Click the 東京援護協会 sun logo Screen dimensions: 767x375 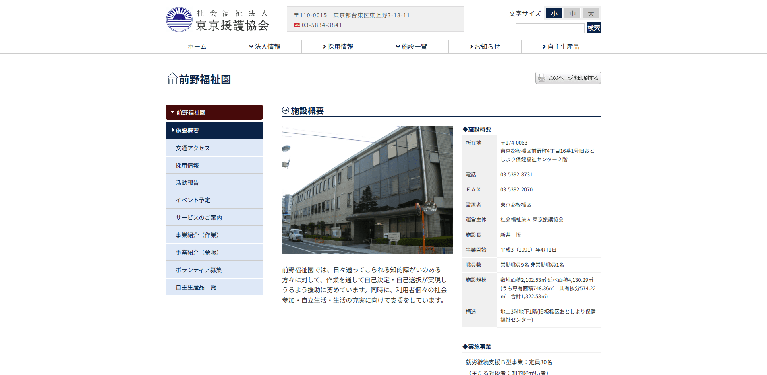coord(179,20)
